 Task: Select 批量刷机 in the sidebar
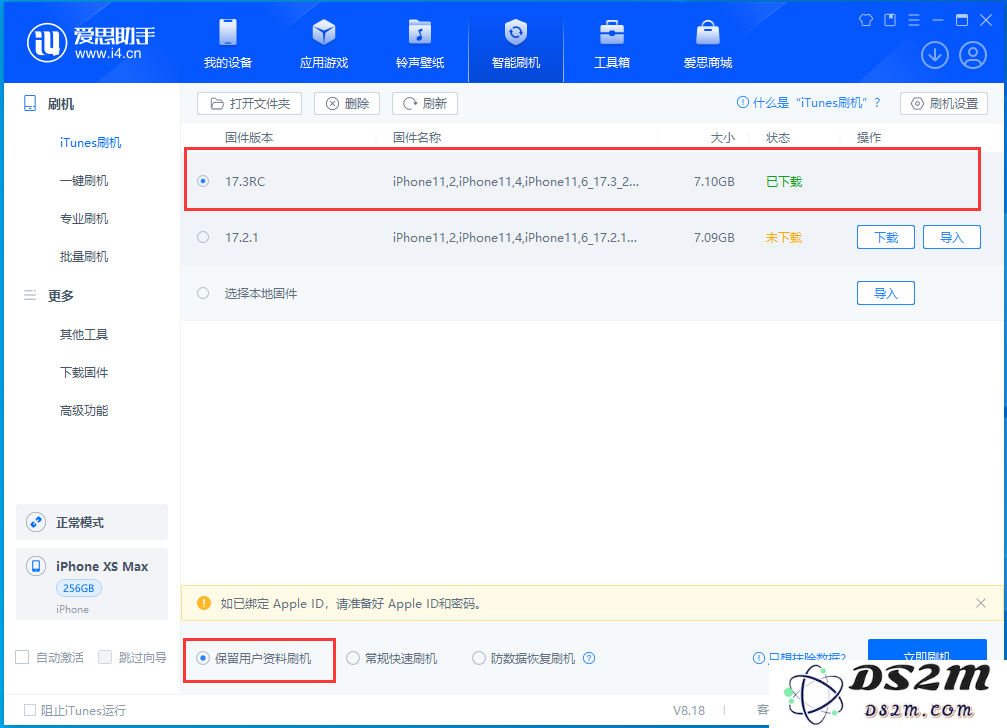pyautogui.click(x=84, y=256)
